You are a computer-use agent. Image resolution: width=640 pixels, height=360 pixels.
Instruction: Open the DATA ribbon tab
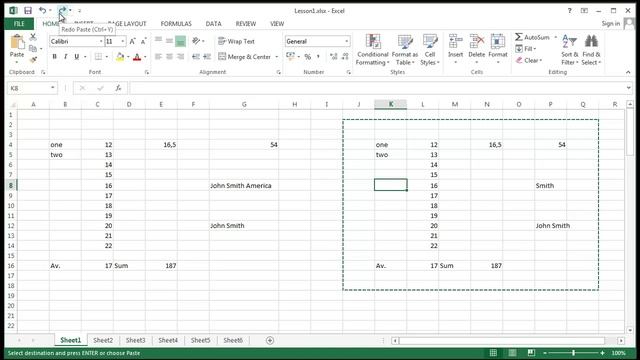213,24
